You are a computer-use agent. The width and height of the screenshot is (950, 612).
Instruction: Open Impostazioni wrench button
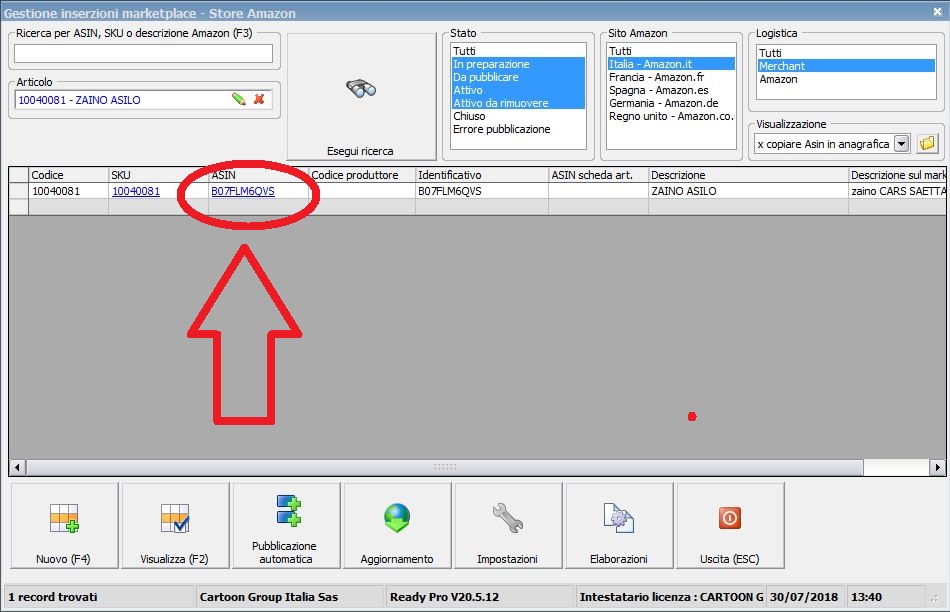pos(508,525)
